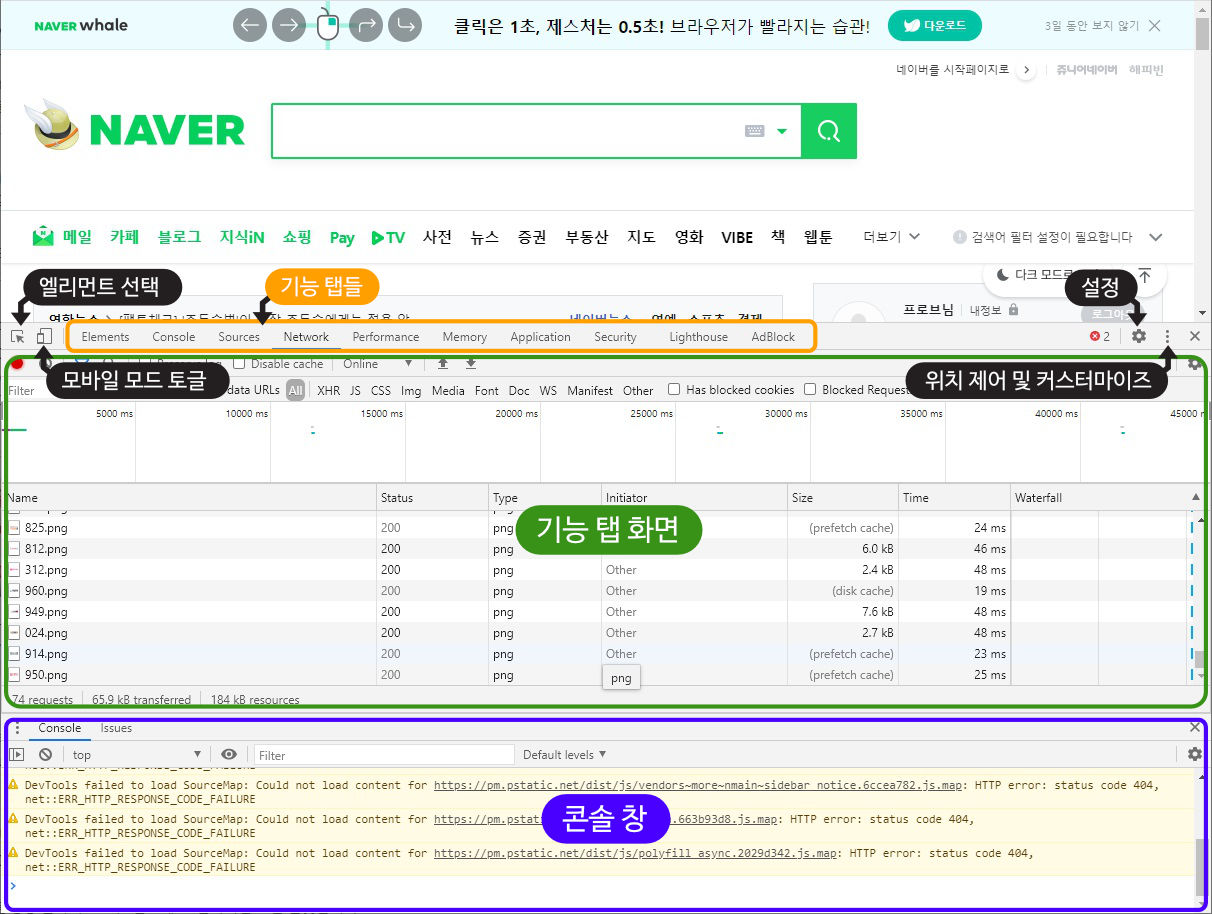Image resolution: width=1212 pixels, height=914 pixels.
Task: Clear the console with the block icon
Action: [45, 755]
